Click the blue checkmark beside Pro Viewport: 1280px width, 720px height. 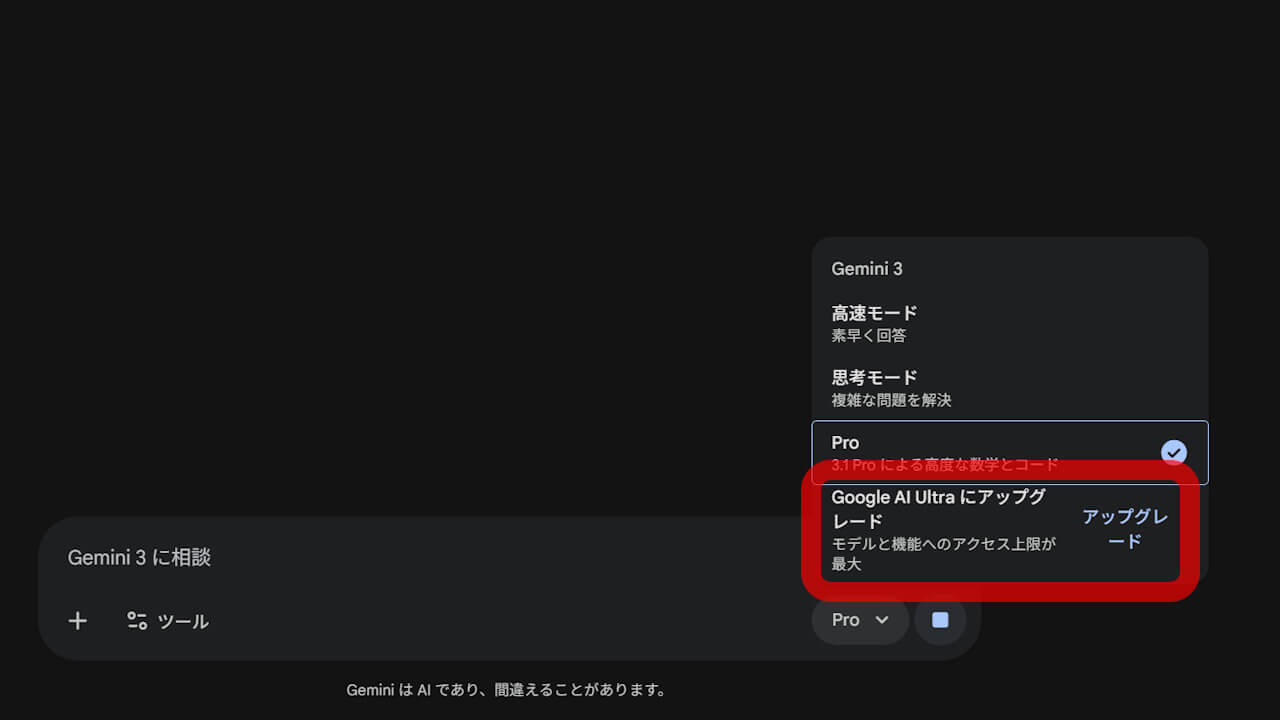1174,452
